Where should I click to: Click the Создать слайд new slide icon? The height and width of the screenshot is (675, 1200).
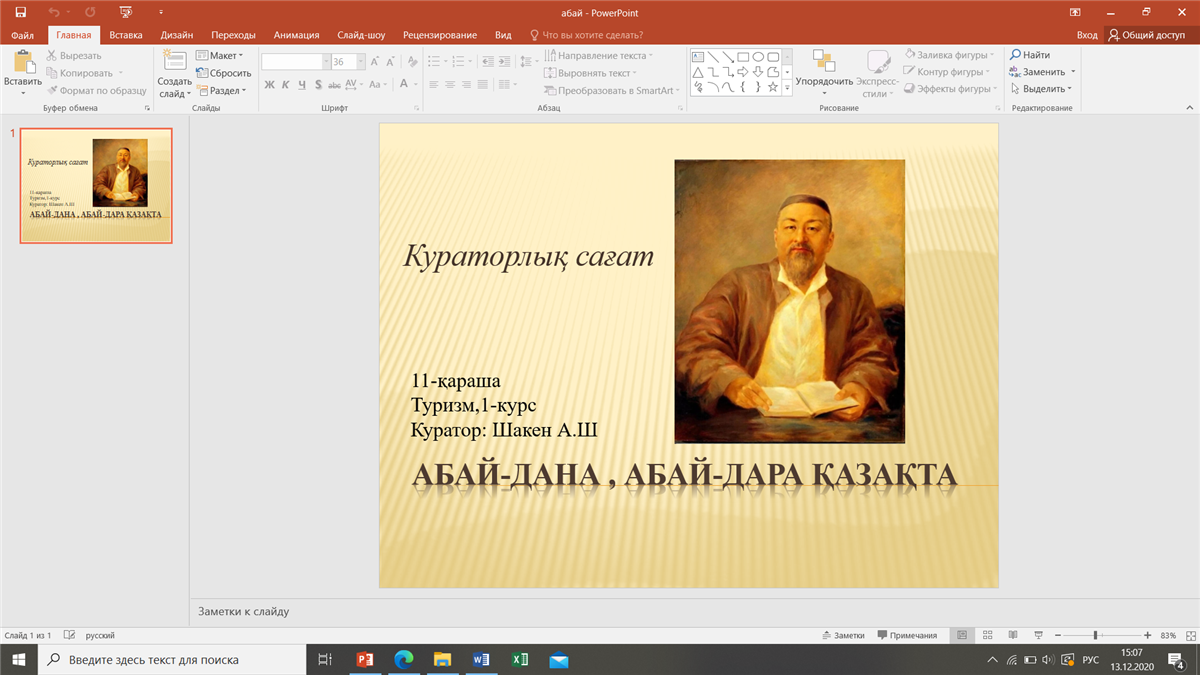(x=174, y=62)
